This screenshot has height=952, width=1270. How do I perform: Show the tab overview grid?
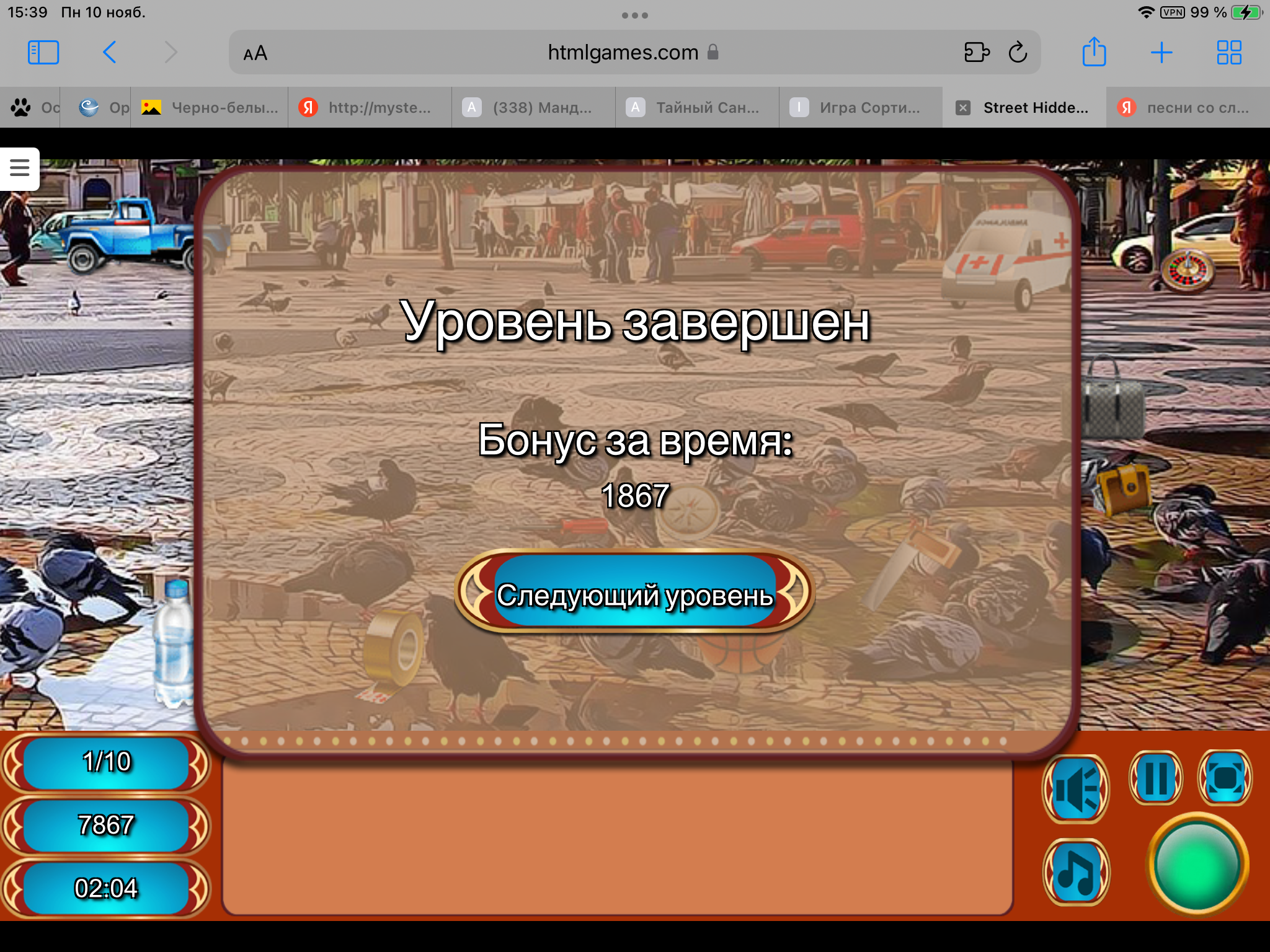[1228, 53]
